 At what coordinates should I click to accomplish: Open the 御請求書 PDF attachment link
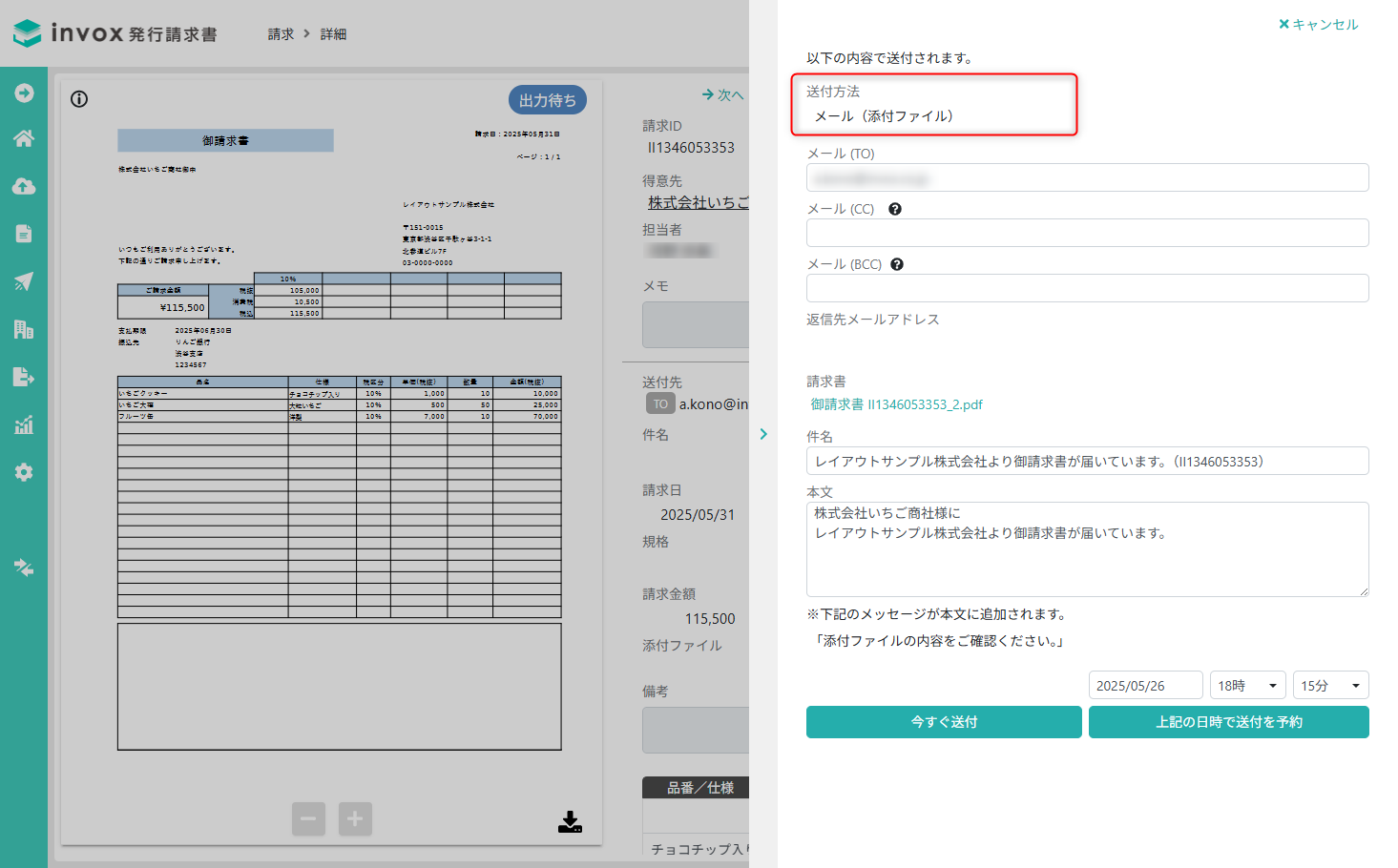(896, 404)
